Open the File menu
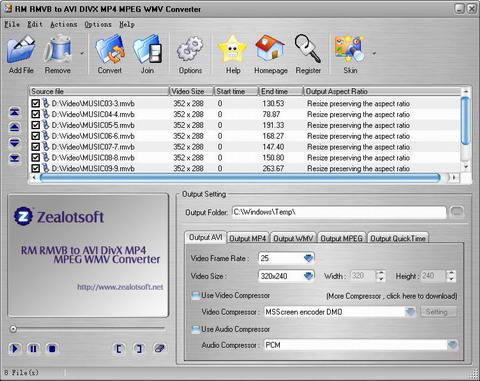The width and height of the screenshot is (480, 381). (12, 24)
